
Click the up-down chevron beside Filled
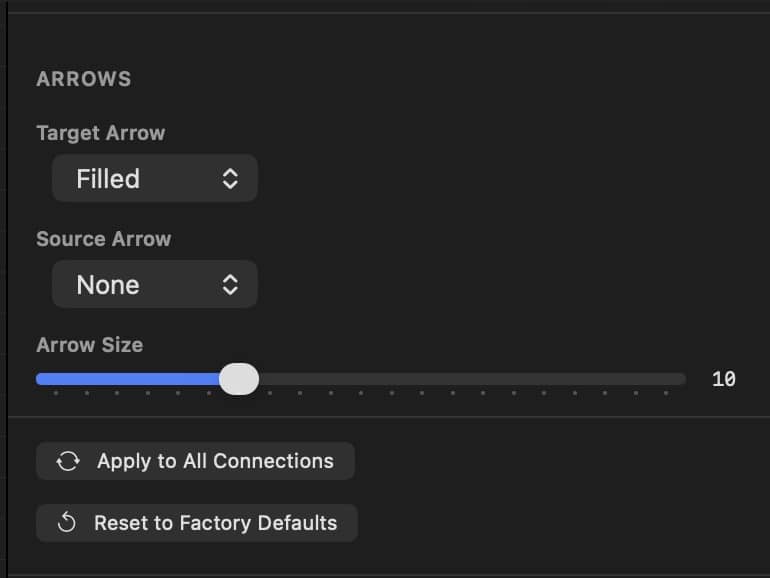tap(230, 179)
